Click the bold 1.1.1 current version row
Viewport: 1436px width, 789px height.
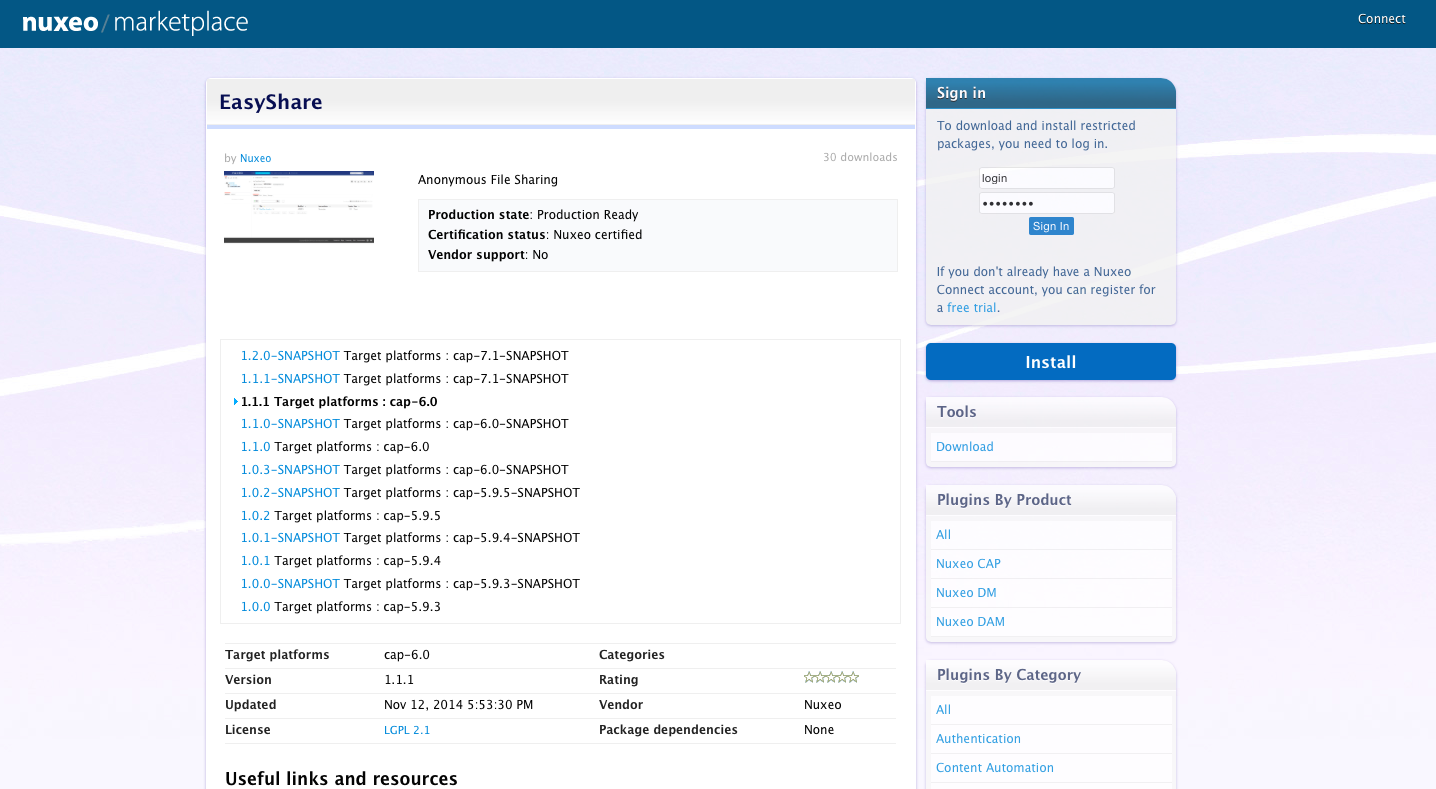coord(339,402)
